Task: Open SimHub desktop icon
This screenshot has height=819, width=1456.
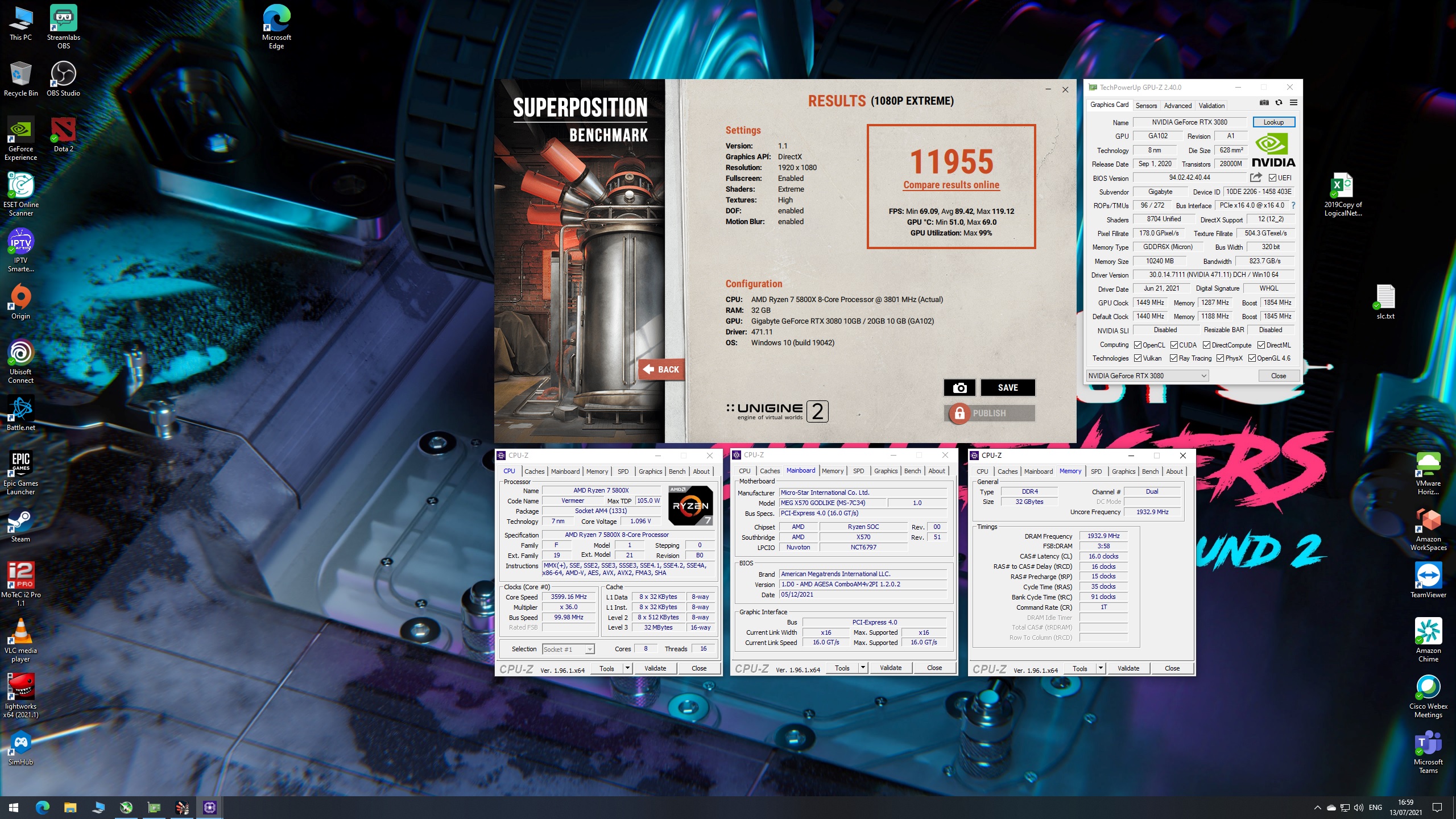Action: point(21,747)
